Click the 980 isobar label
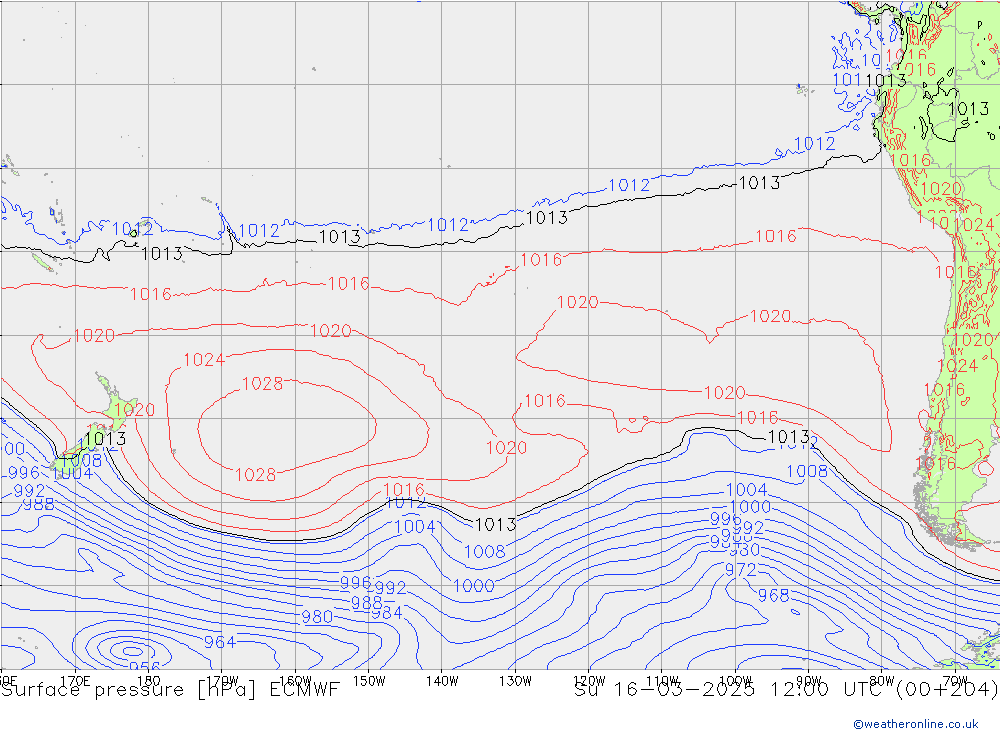Screen dimensions: 1000x733 click(317, 616)
